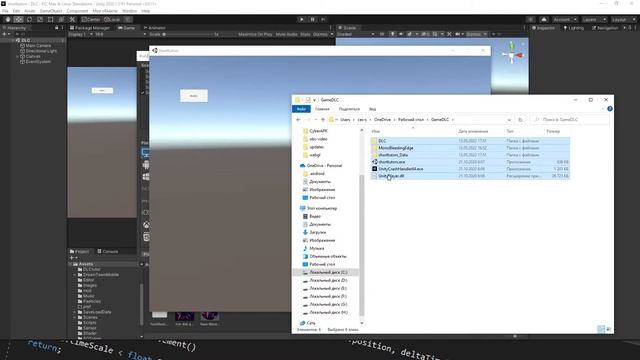Click the Step frame button in Unity
Viewport: 640px width, 360px height.
point(323,19)
